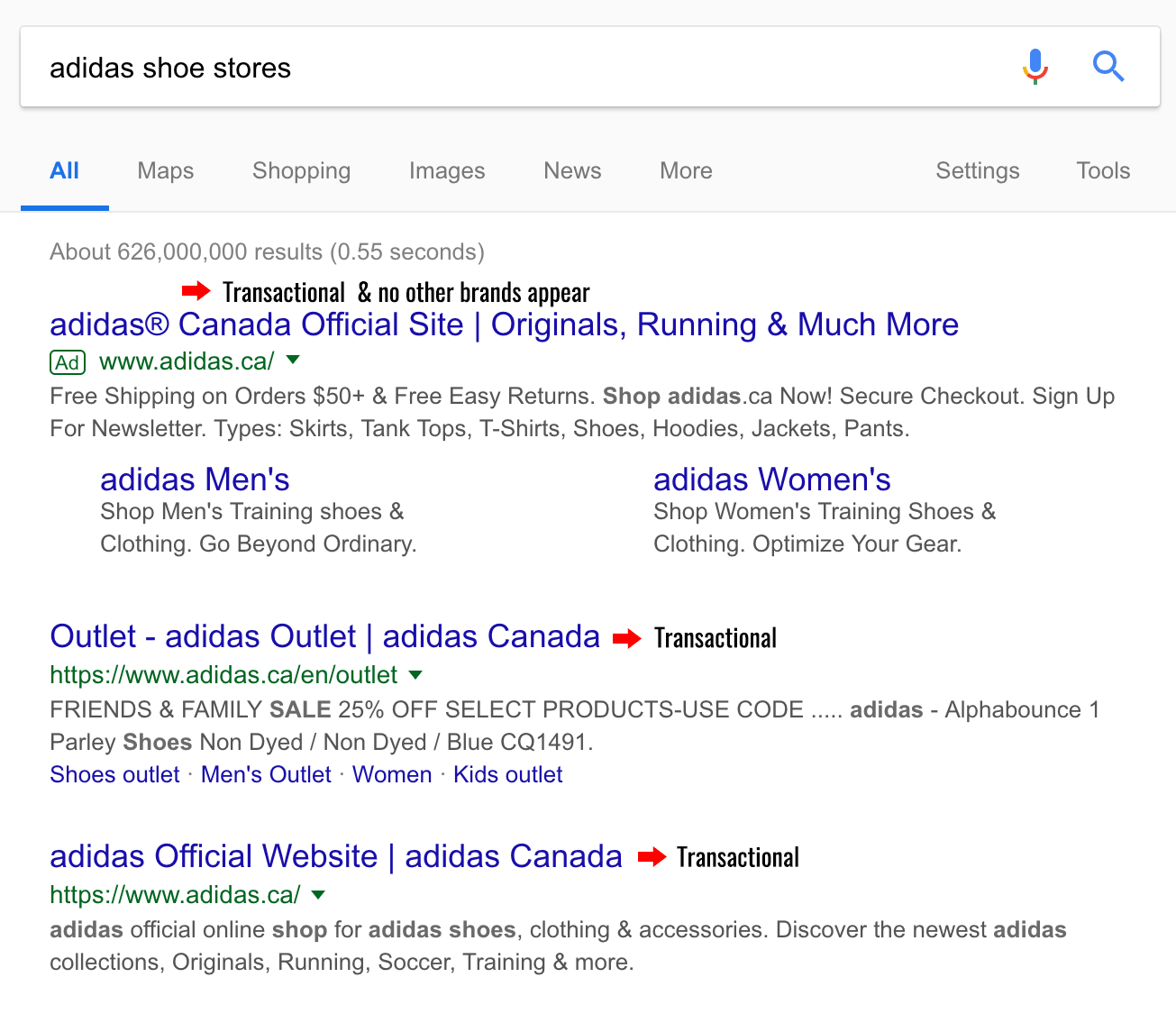Click the 'FRIENDS & FAMILY SALE 25% OFF' snippet
This screenshot has width=1176, height=1014.
(x=575, y=726)
